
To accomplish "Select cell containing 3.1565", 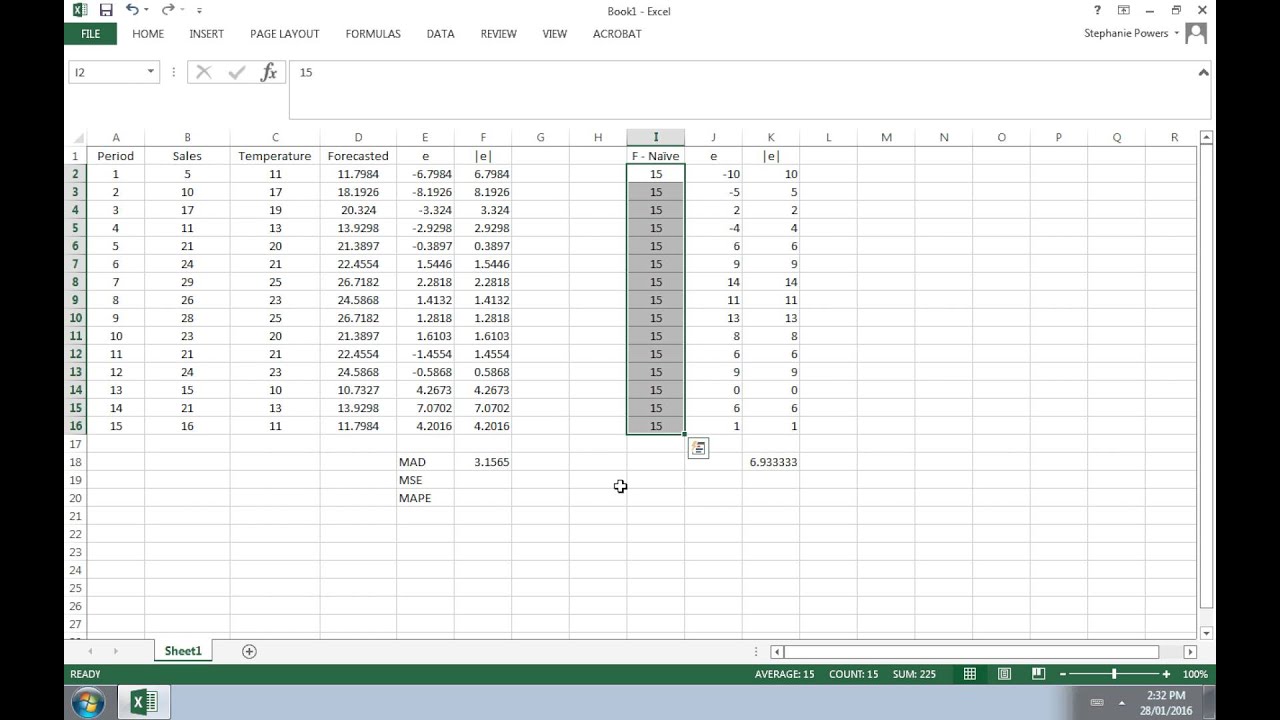I will coord(483,462).
